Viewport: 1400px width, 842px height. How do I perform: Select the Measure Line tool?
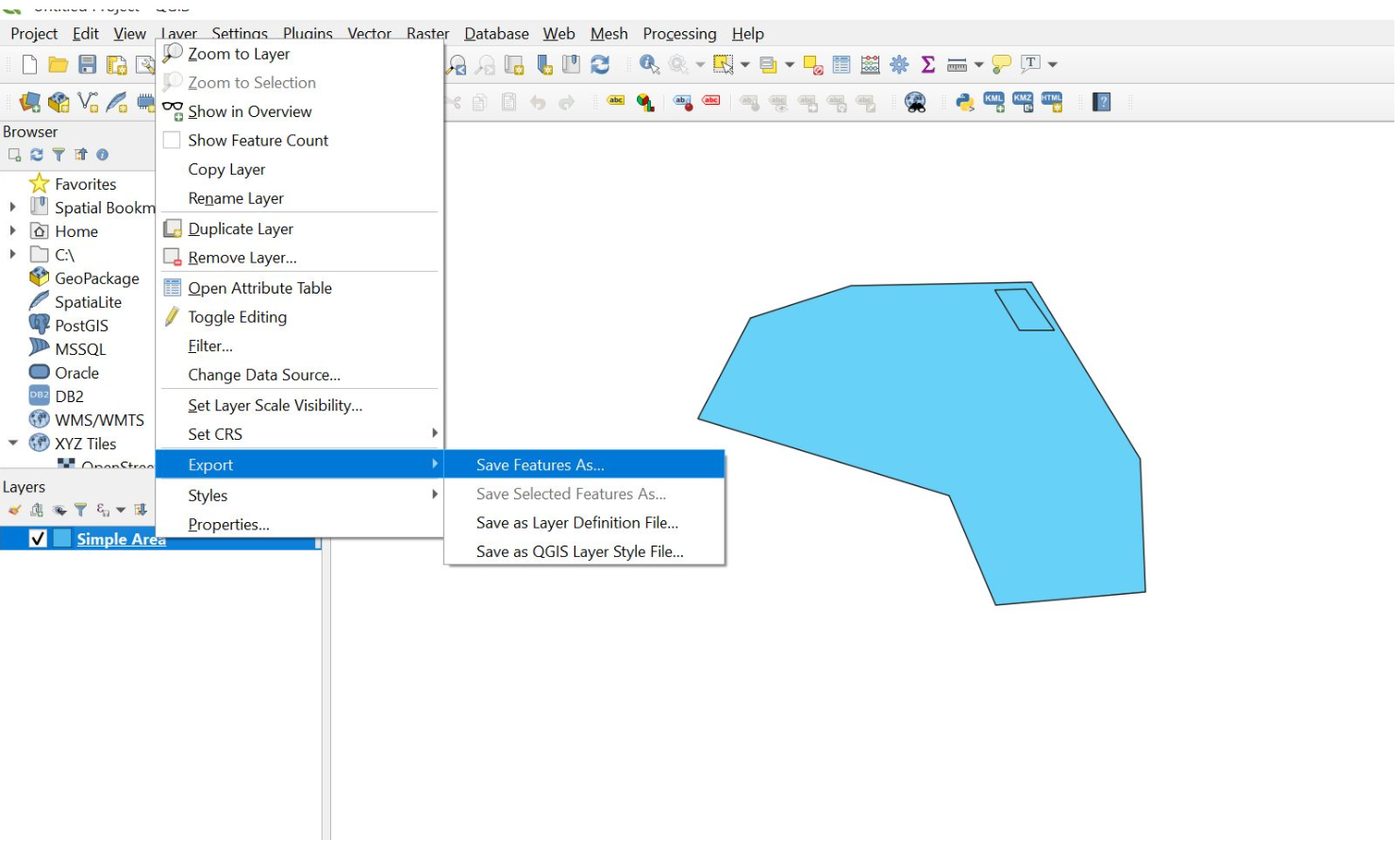tap(958, 64)
